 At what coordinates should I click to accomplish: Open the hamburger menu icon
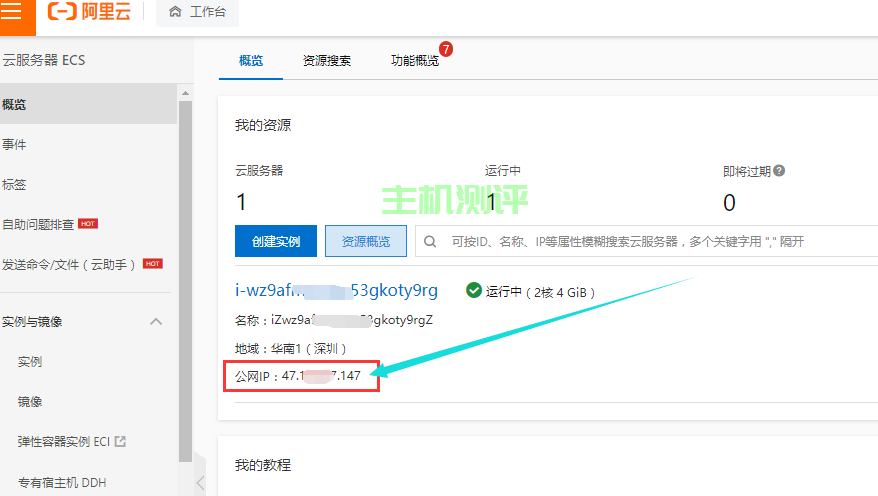(x=12, y=12)
